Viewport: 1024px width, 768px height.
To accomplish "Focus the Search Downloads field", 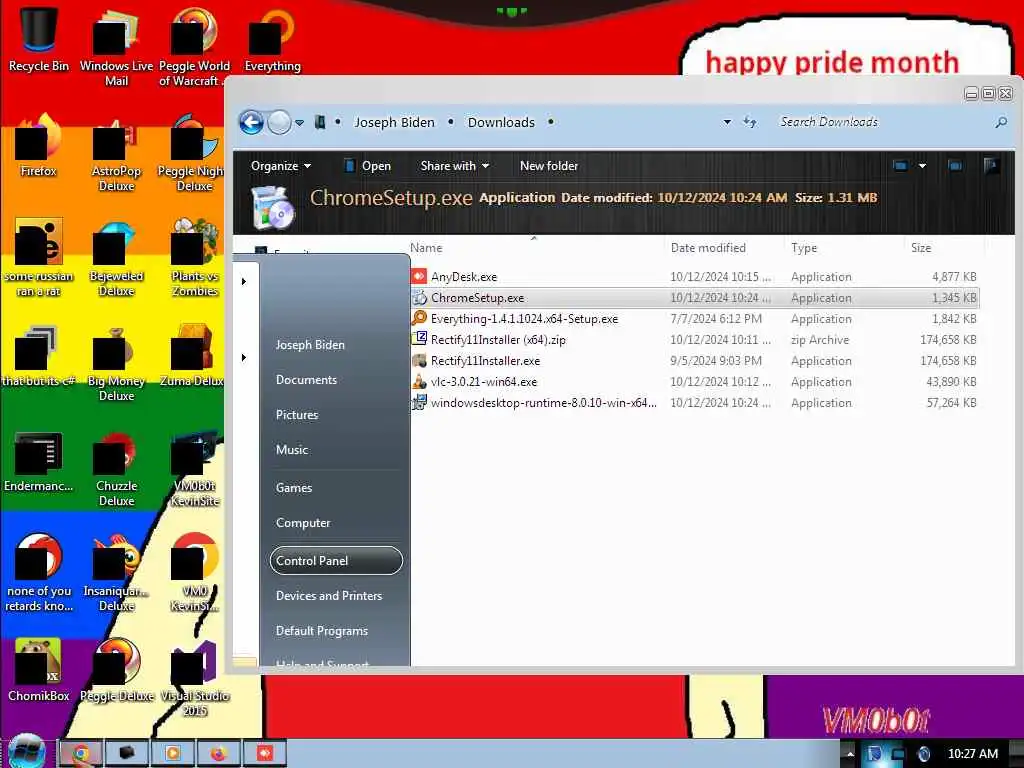I will pyautogui.click(x=882, y=122).
